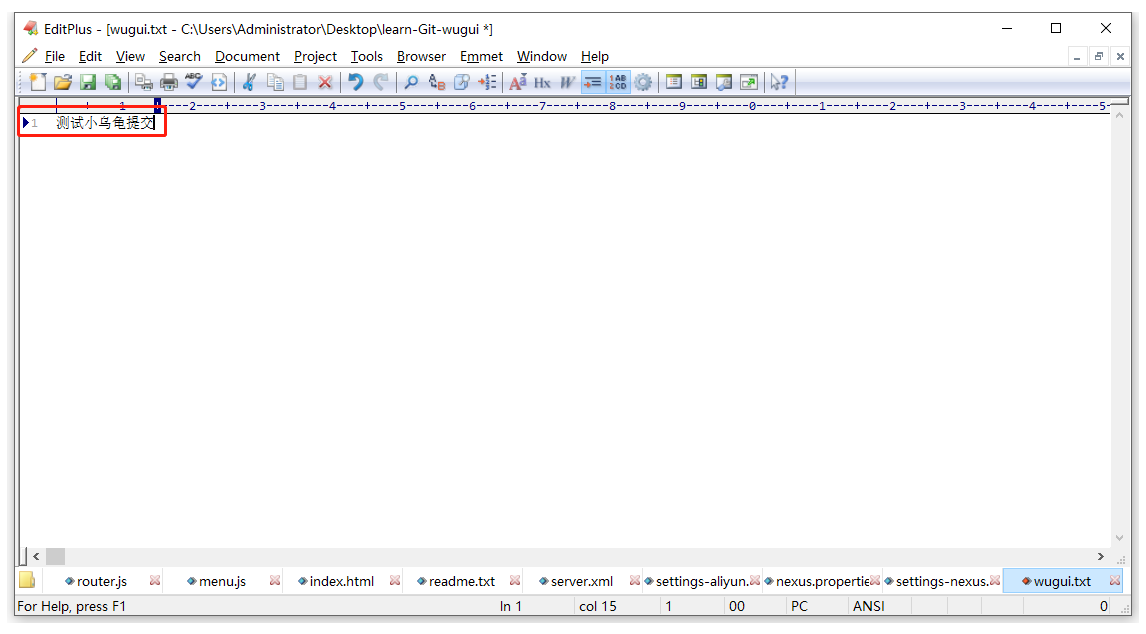Close the router.js tab
The height and width of the screenshot is (634, 1146).
[x=155, y=581]
